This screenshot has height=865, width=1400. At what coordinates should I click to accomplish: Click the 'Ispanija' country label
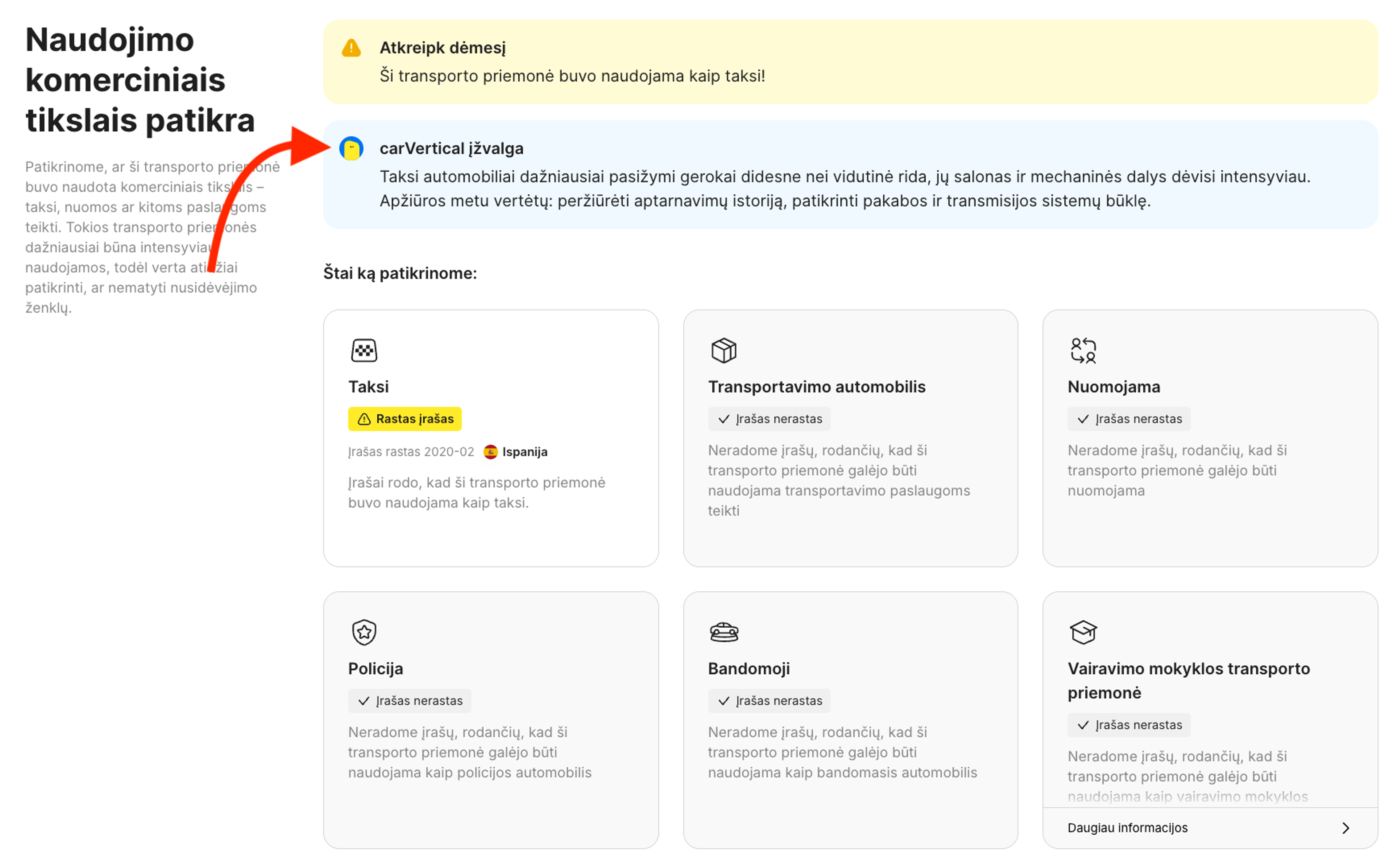pos(525,452)
